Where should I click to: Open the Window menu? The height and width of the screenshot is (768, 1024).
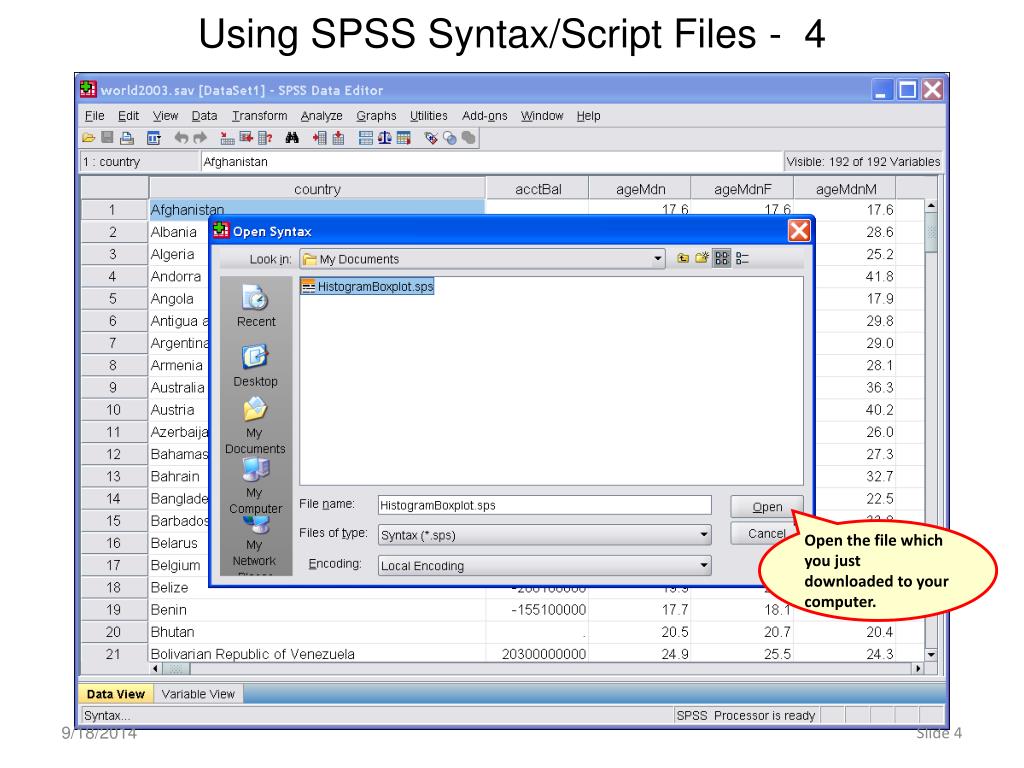point(542,116)
